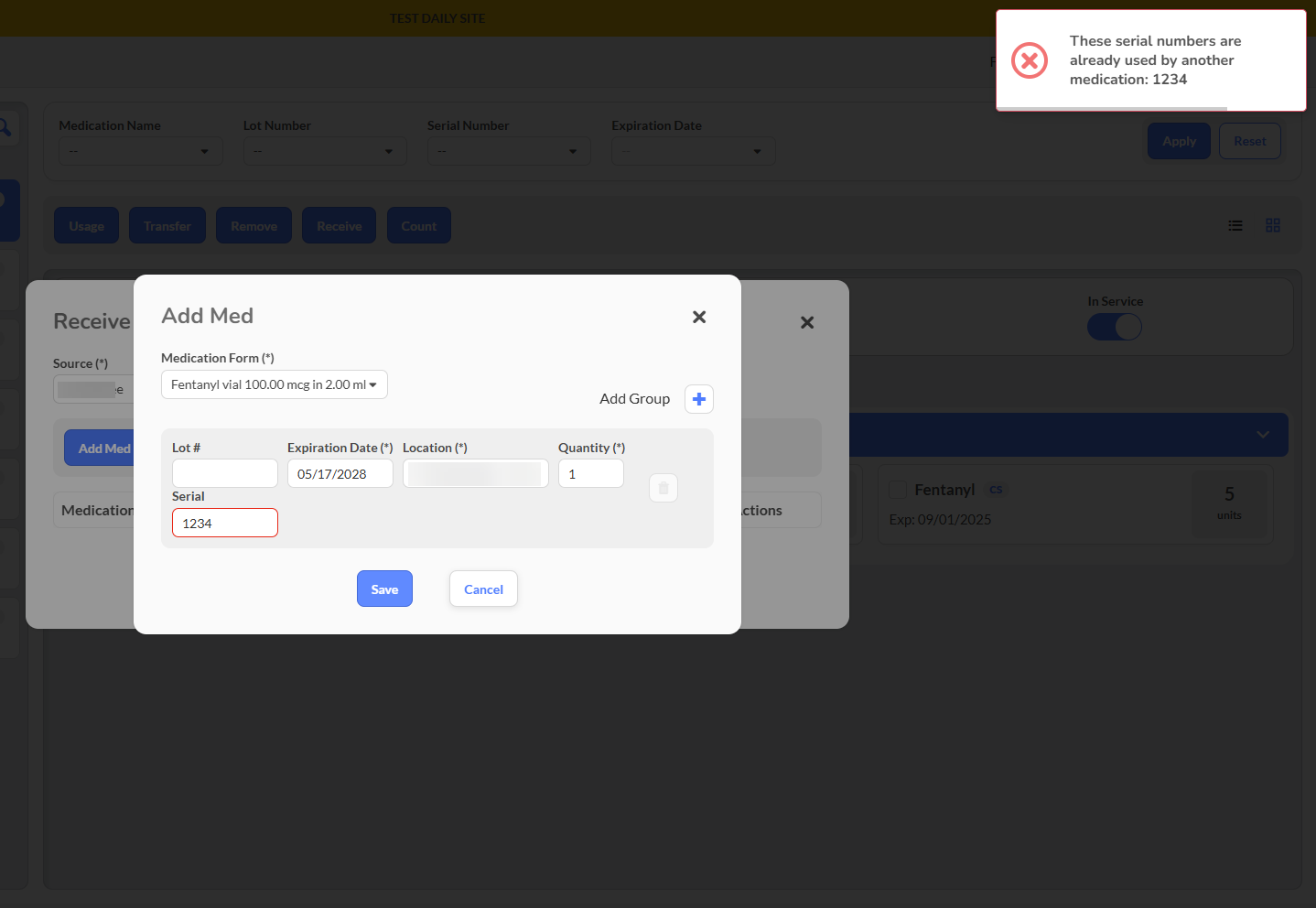Screen dimensions: 1316x908
Task: Open the Expiration Date filter dropdown
Action: (x=694, y=151)
